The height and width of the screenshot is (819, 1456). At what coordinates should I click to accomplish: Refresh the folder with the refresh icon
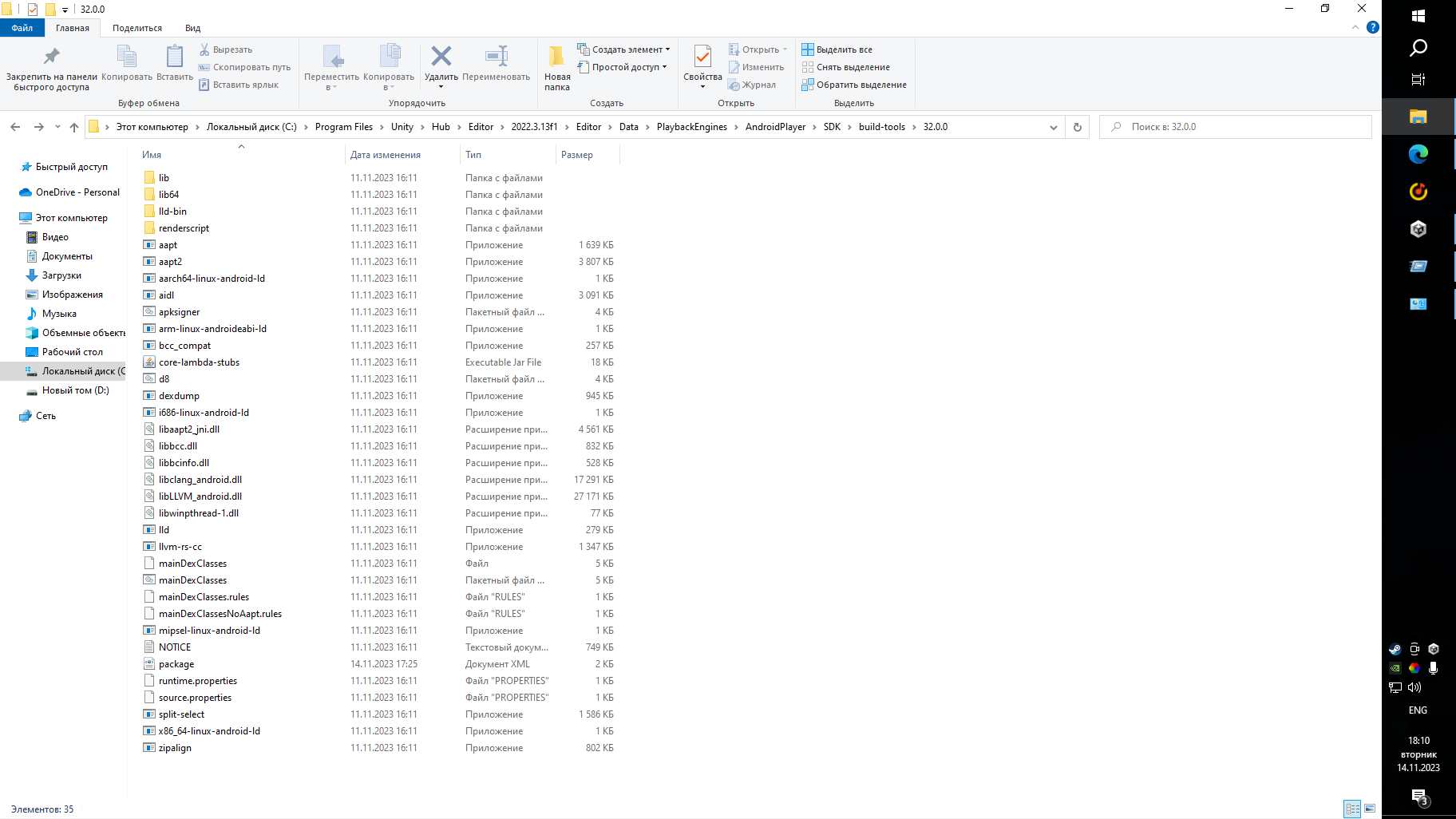pyautogui.click(x=1077, y=126)
